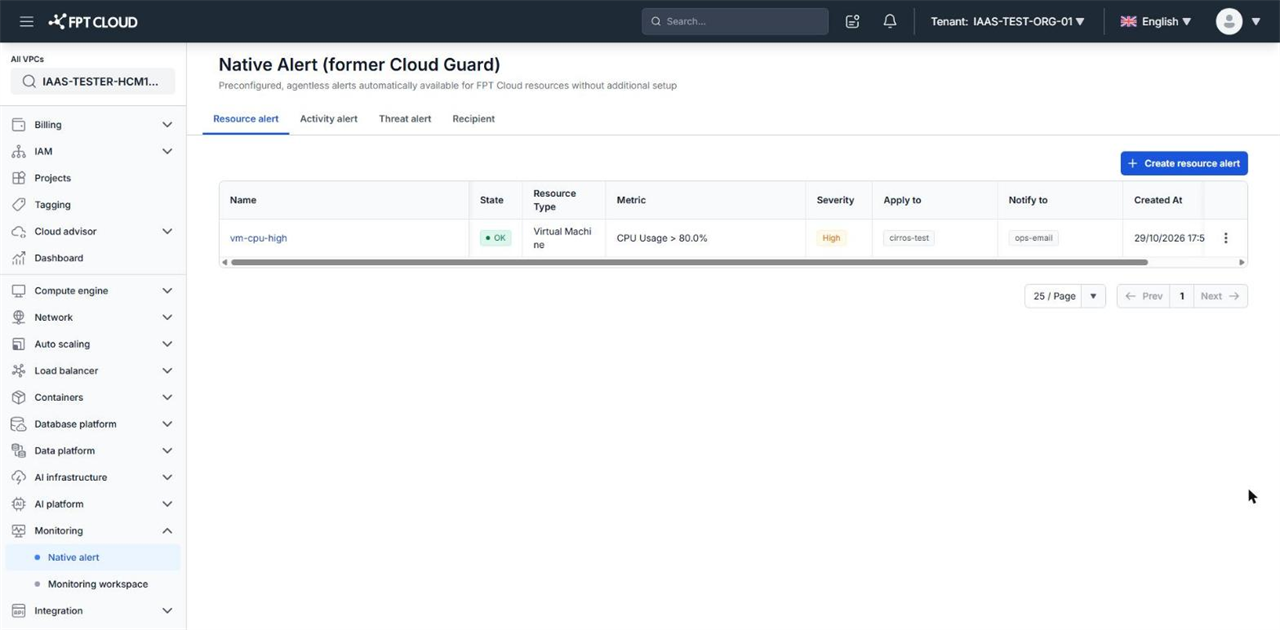This screenshot has width=1280, height=630.
Task: Open the English language dropdown
Action: point(1156,21)
